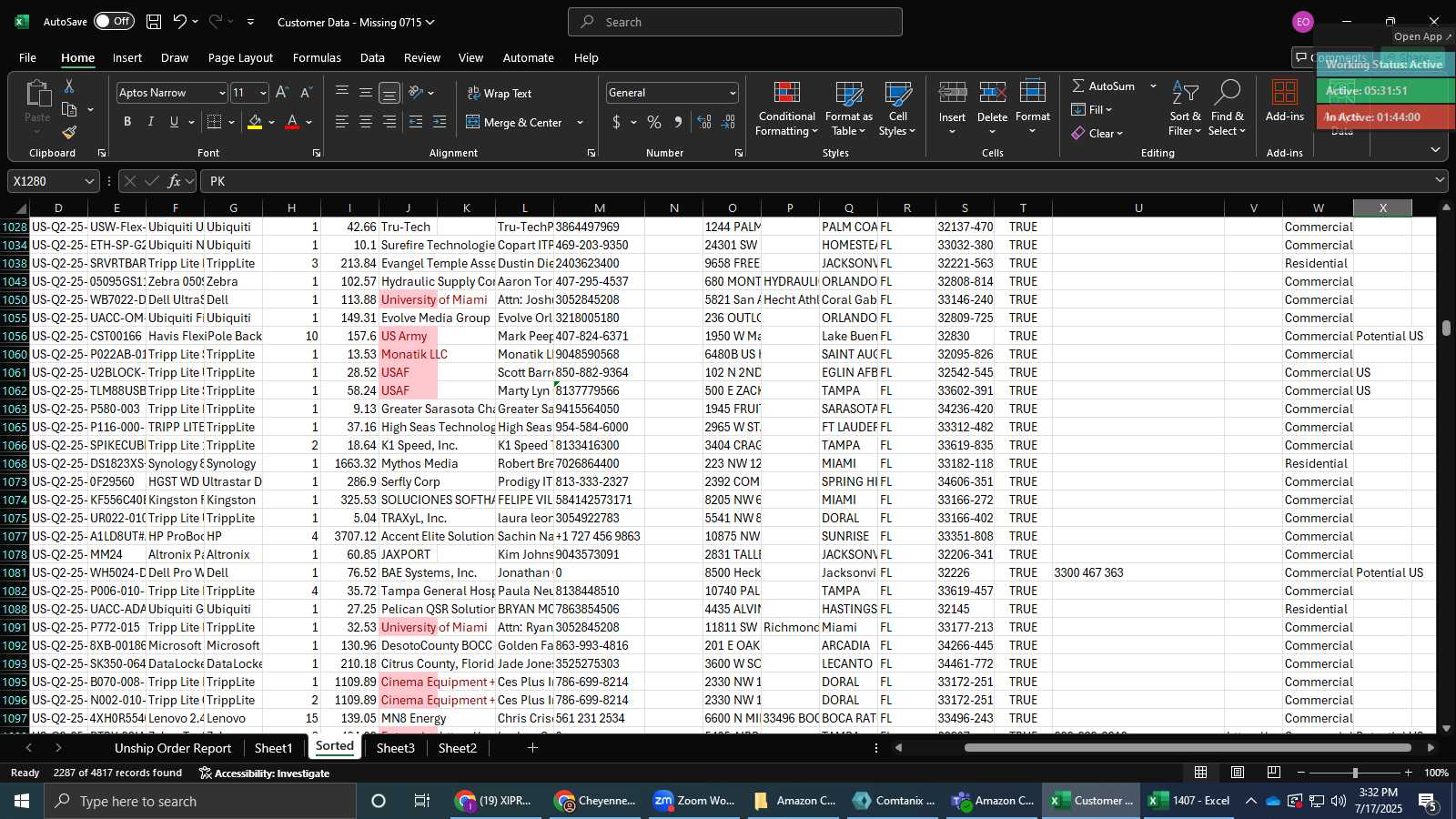Image resolution: width=1456 pixels, height=819 pixels.
Task: Click the Insert cells icon
Action: tap(952, 92)
